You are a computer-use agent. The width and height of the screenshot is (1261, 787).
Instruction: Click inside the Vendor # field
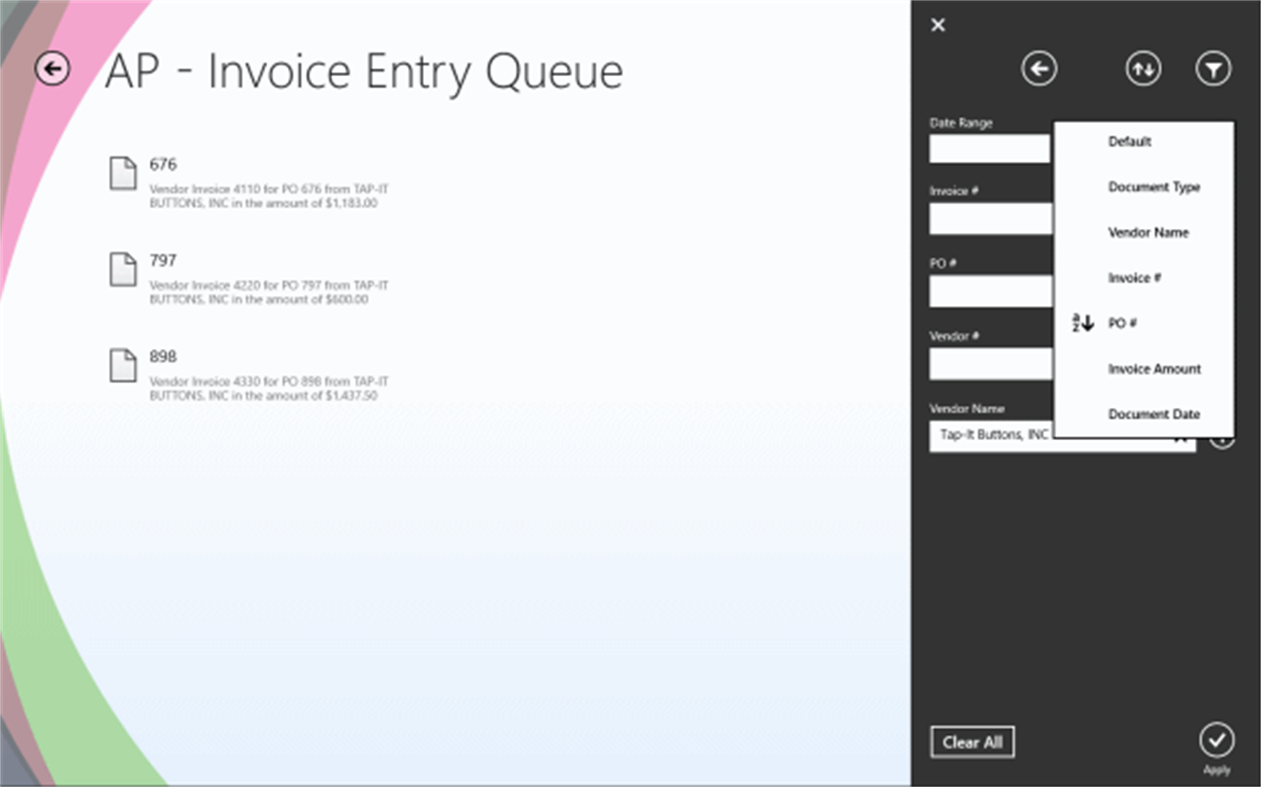988,363
